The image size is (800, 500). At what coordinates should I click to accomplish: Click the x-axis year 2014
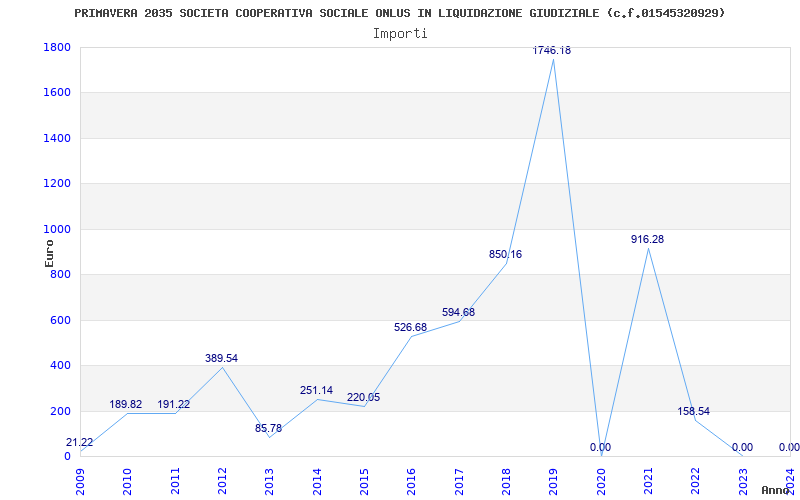point(317,482)
